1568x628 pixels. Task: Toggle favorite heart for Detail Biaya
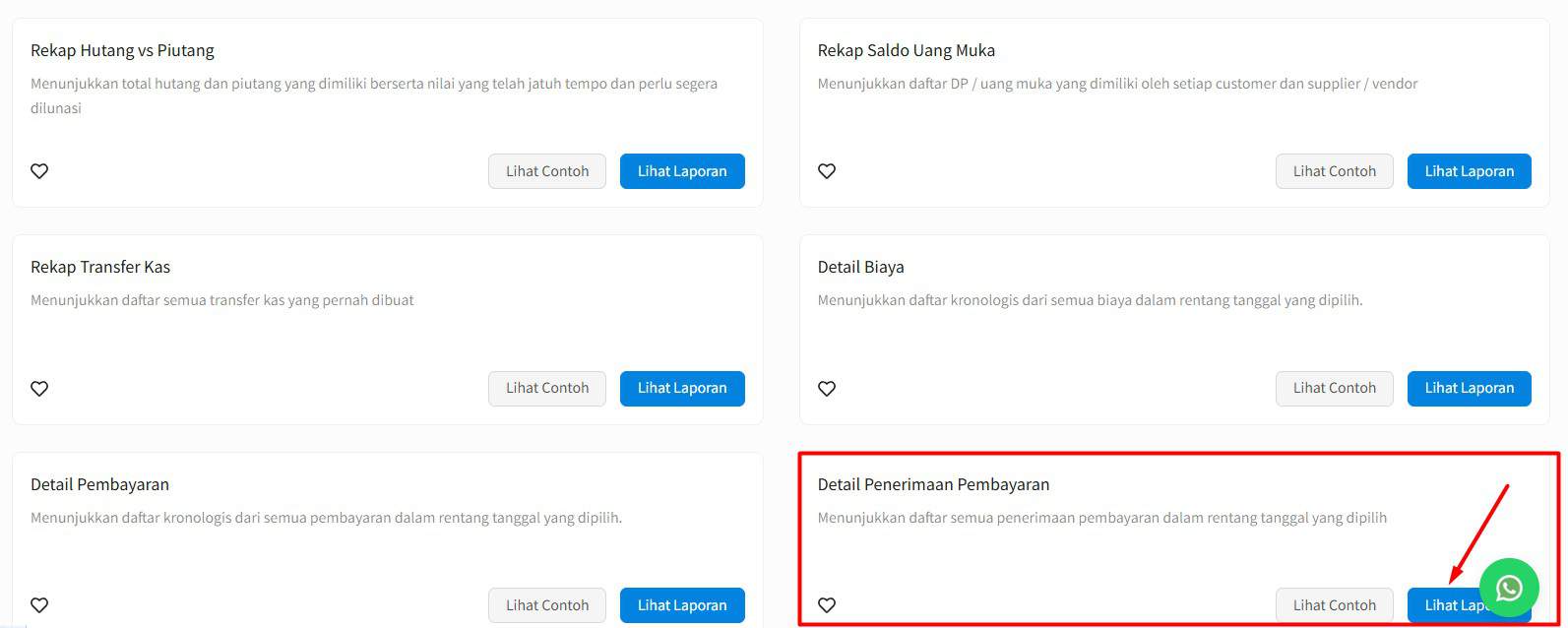point(827,389)
